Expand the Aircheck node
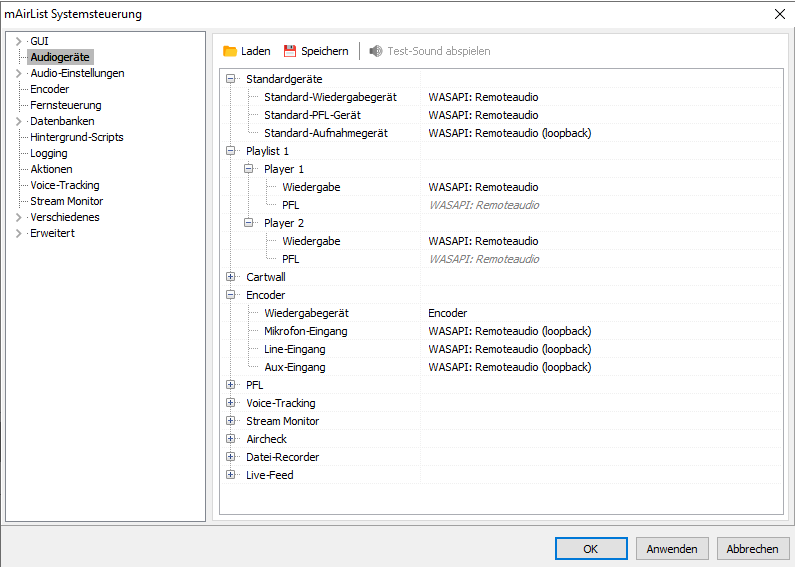This screenshot has height=567, width=795. tap(231, 439)
